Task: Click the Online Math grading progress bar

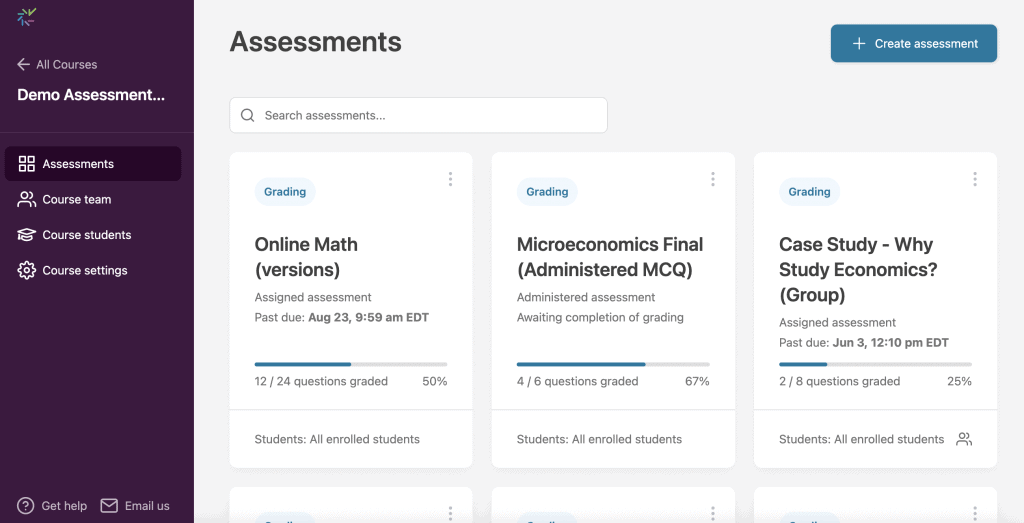Action: coord(351,364)
